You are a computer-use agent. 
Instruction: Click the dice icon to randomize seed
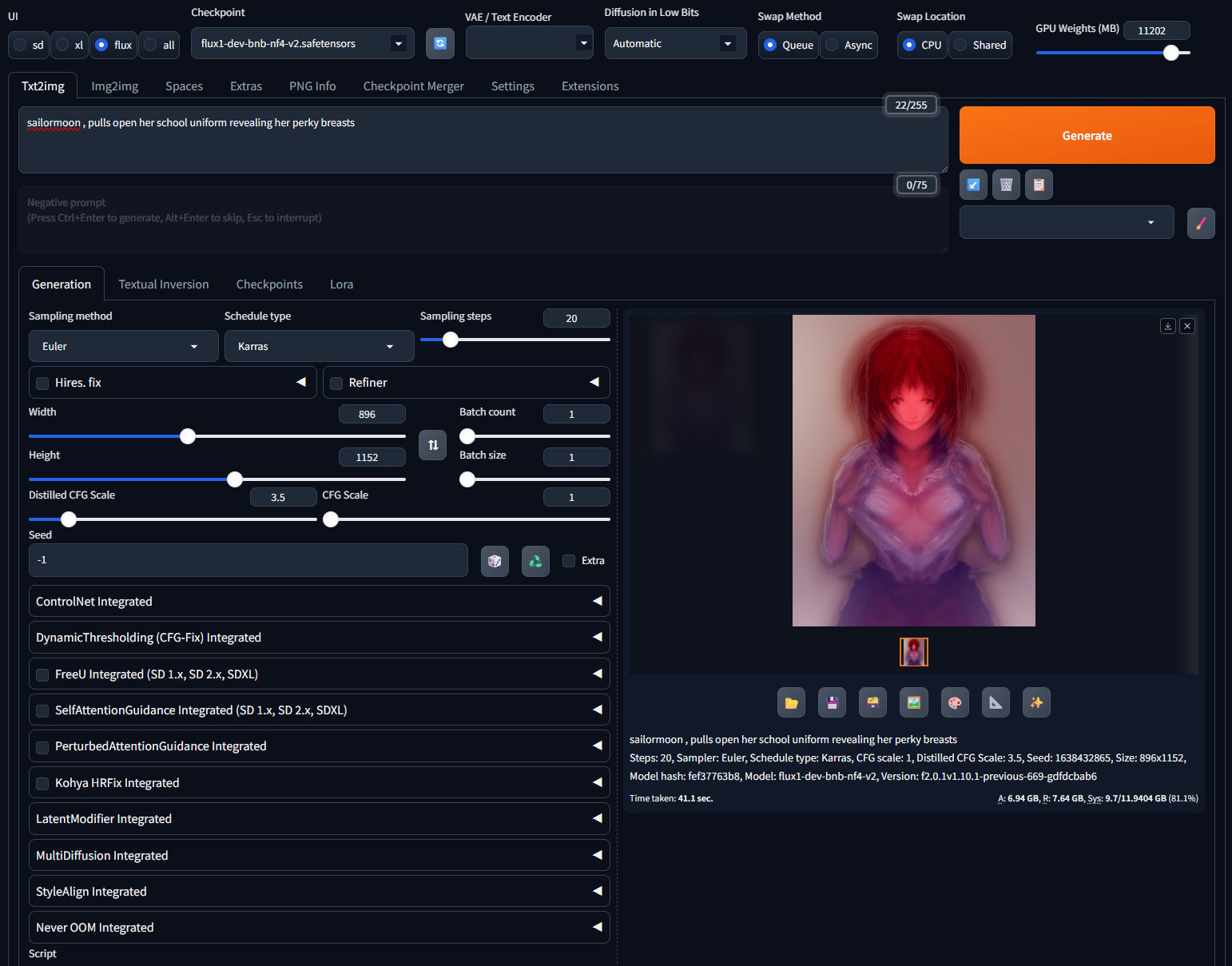click(x=495, y=561)
